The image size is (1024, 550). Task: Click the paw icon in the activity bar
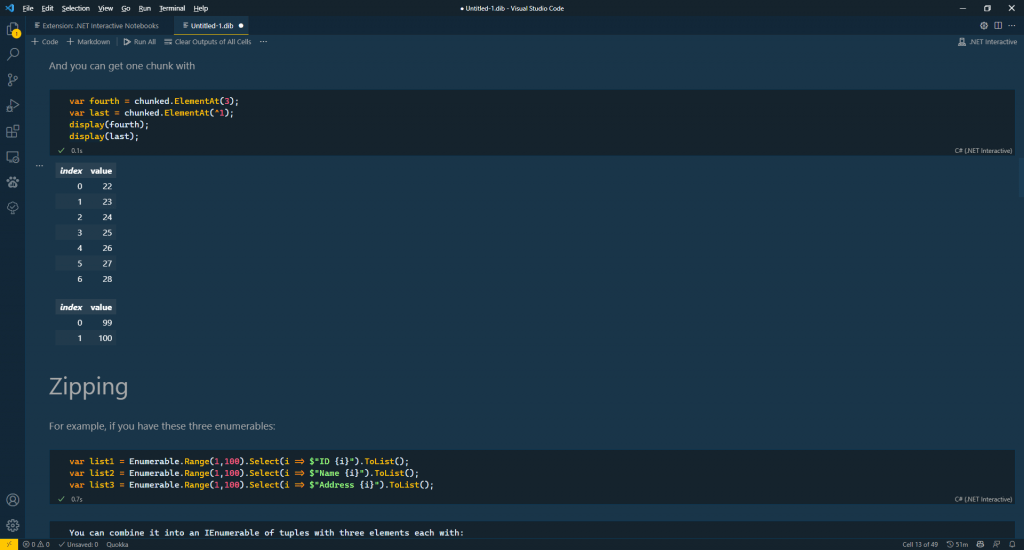click(12, 182)
